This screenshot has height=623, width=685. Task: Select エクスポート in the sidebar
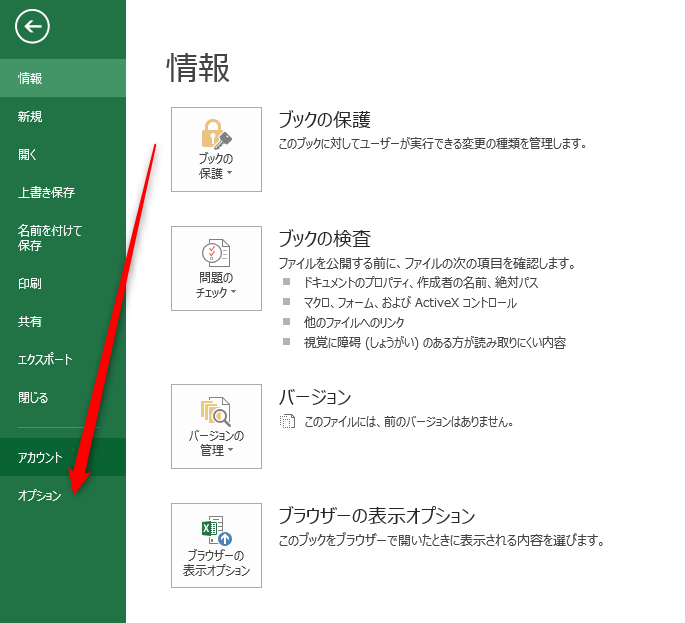pyautogui.click(x=63, y=360)
